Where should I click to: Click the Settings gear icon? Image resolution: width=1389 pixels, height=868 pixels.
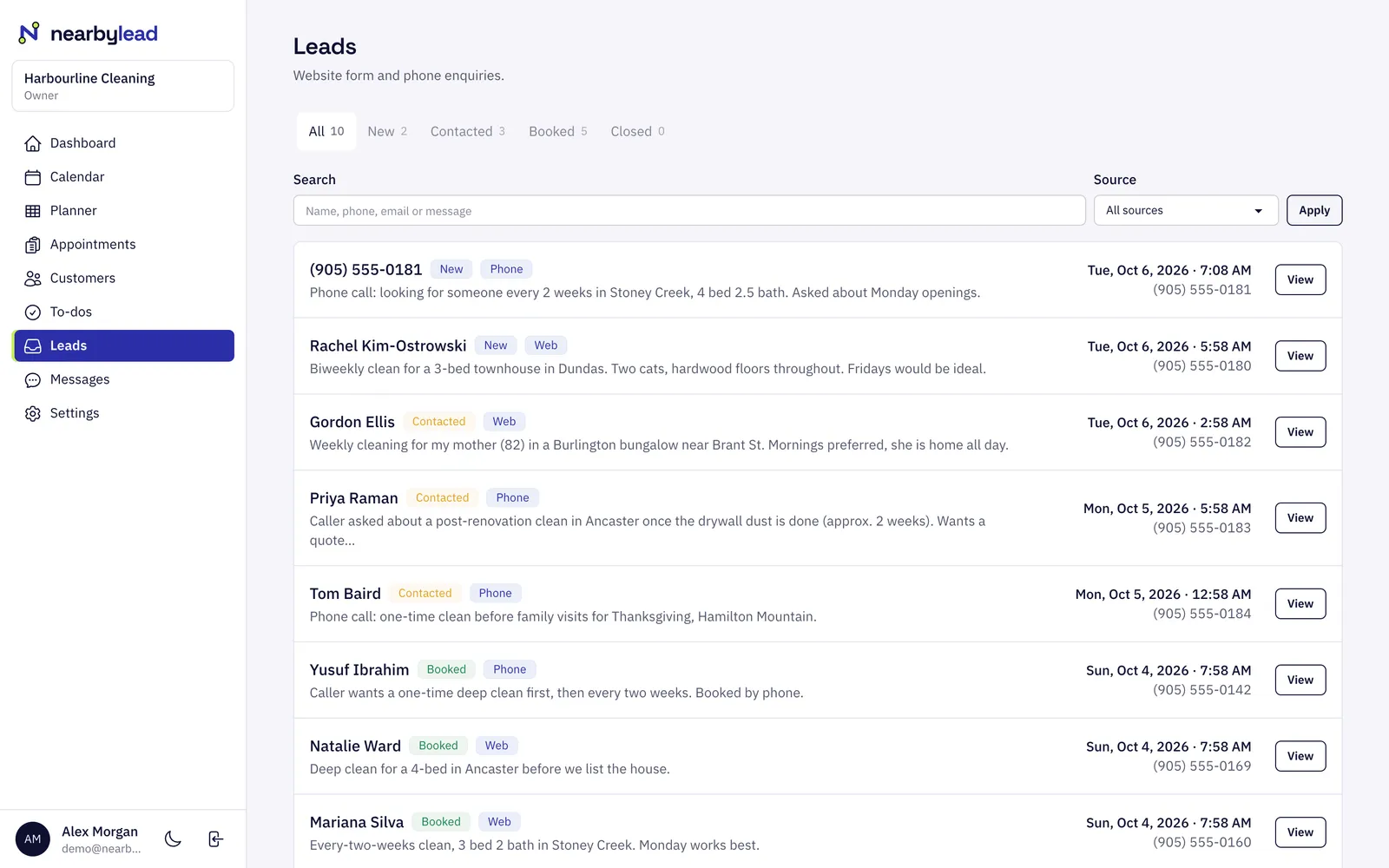pyautogui.click(x=33, y=414)
